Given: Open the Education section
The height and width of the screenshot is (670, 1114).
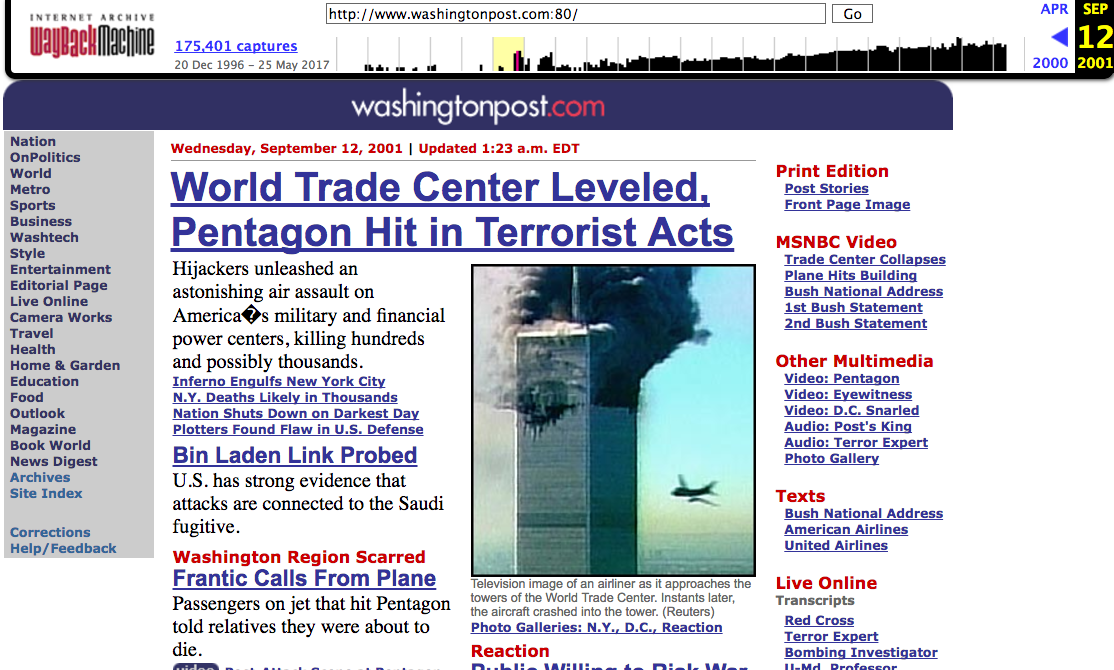Looking at the screenshot, I should pos(44,382).
